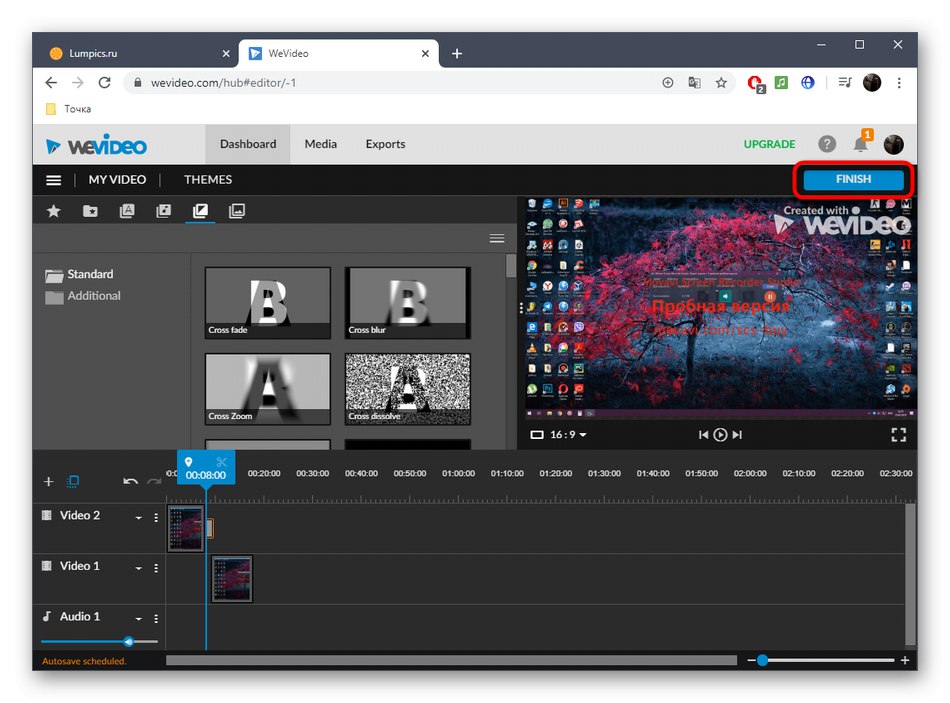Click the Undo arrow above the timeline
950x703 pixels.
pos(130,481)
